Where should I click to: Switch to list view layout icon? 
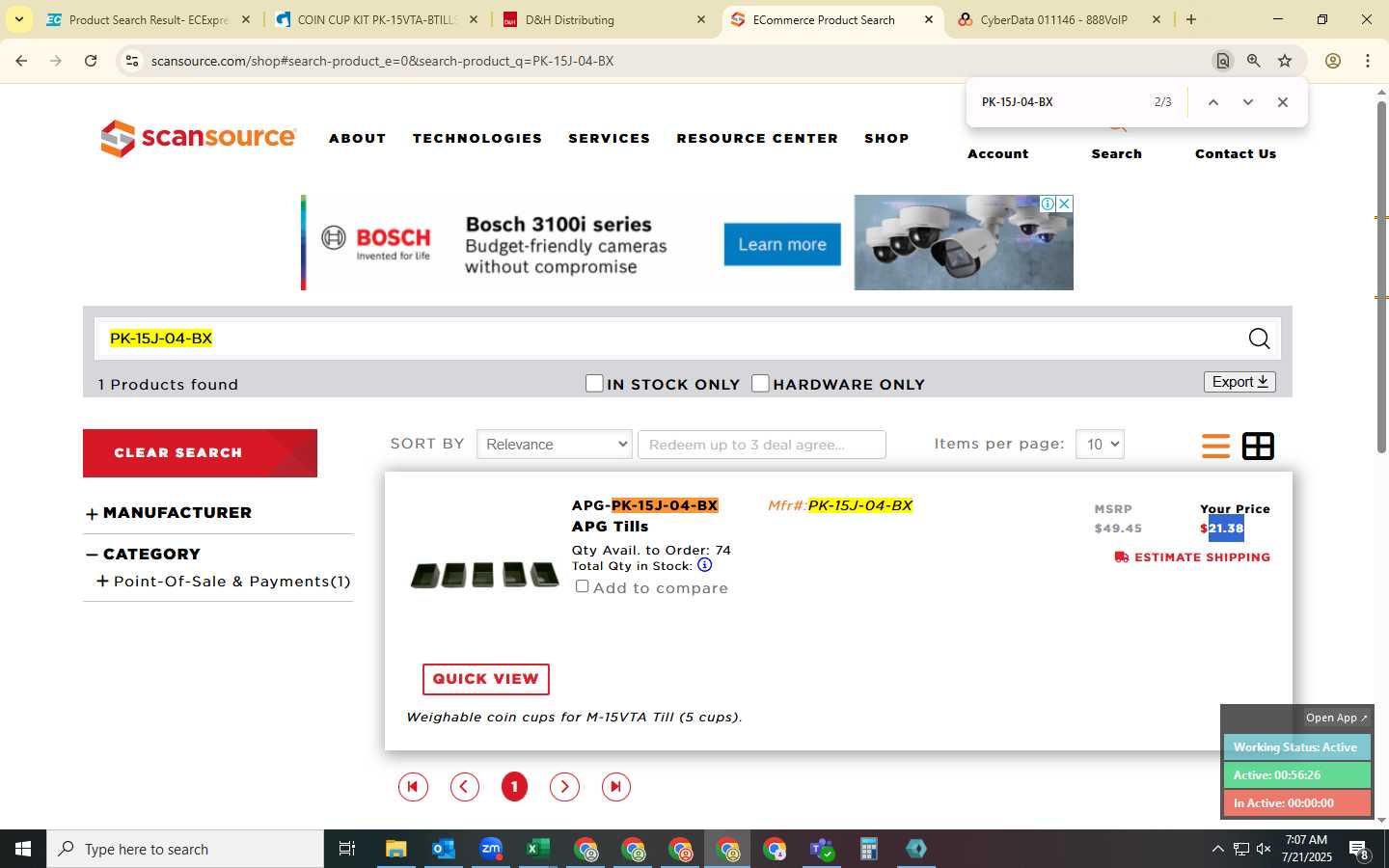point(1215,446)
